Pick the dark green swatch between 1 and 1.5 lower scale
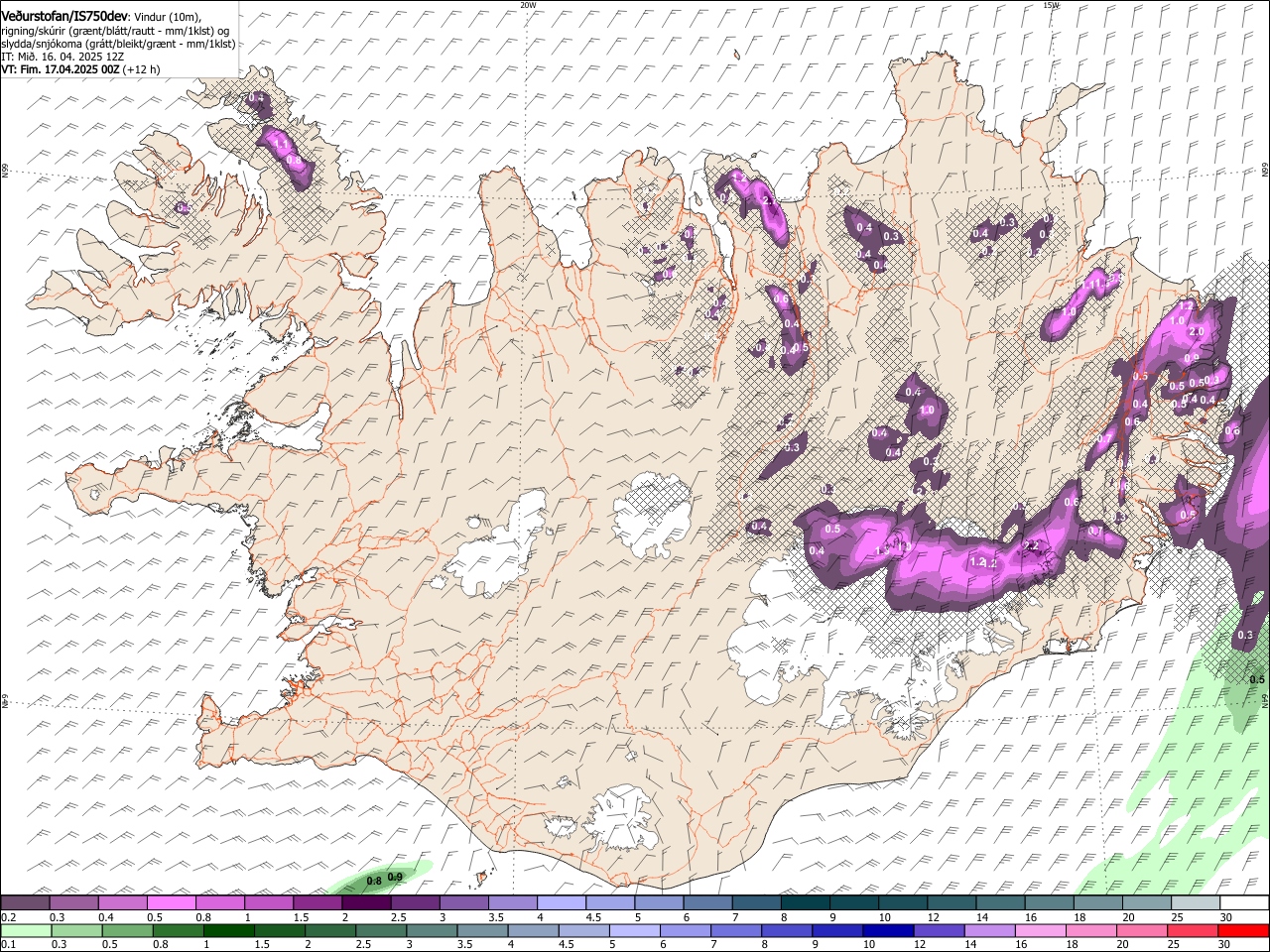 coord(228,930)
